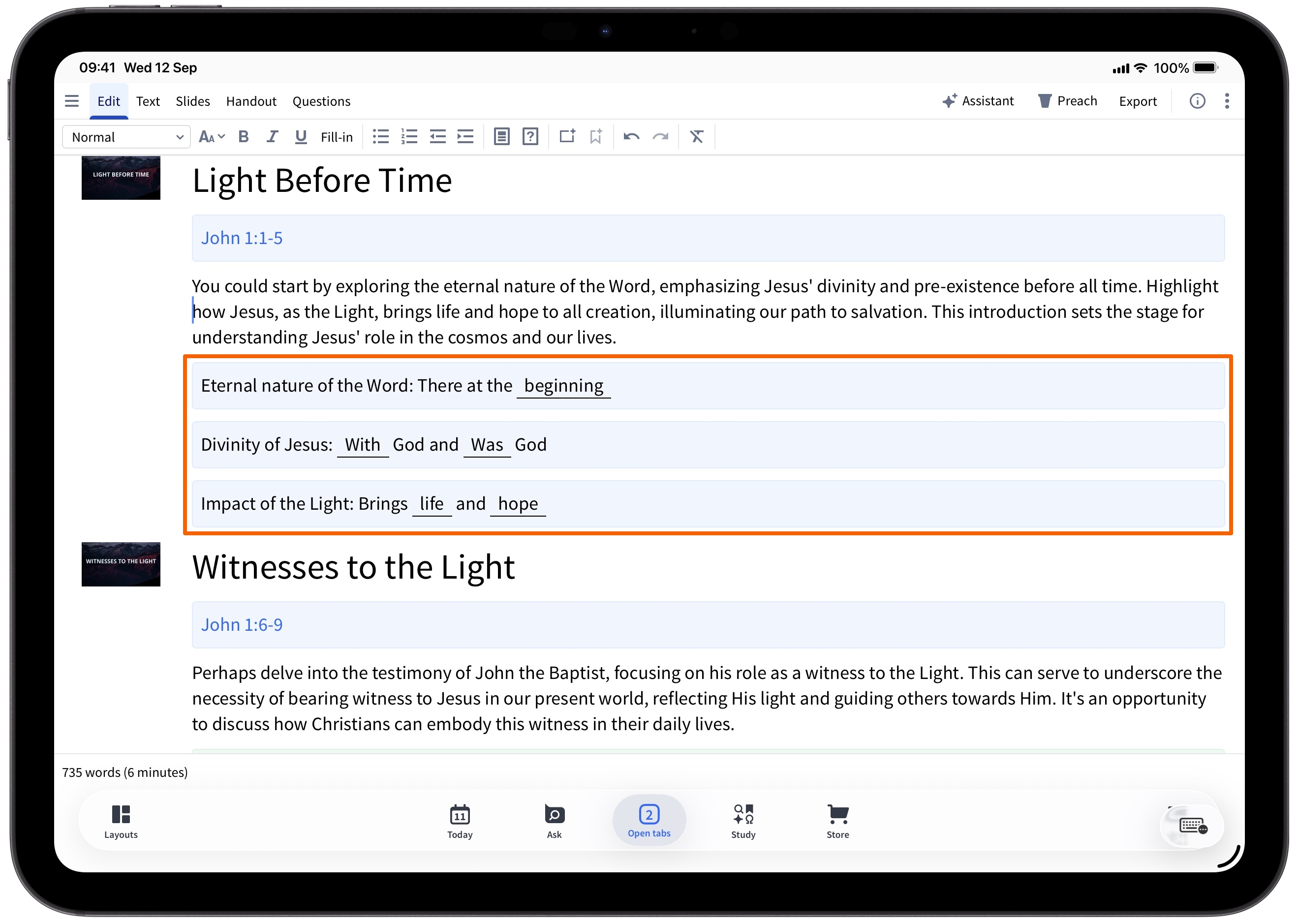The width and height of the screenshot is (1299, 924).
Task: Switch to the Edit tab
Action: 109,101
